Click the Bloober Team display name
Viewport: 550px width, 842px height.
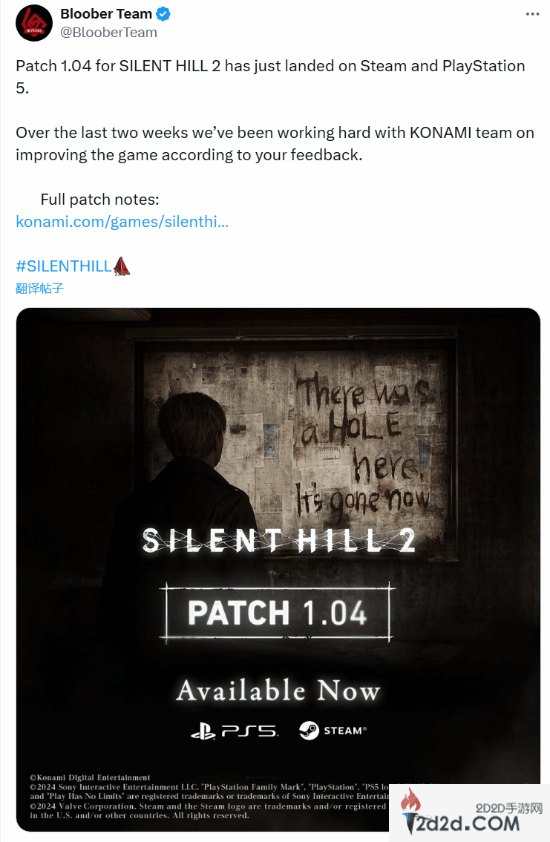106,14
